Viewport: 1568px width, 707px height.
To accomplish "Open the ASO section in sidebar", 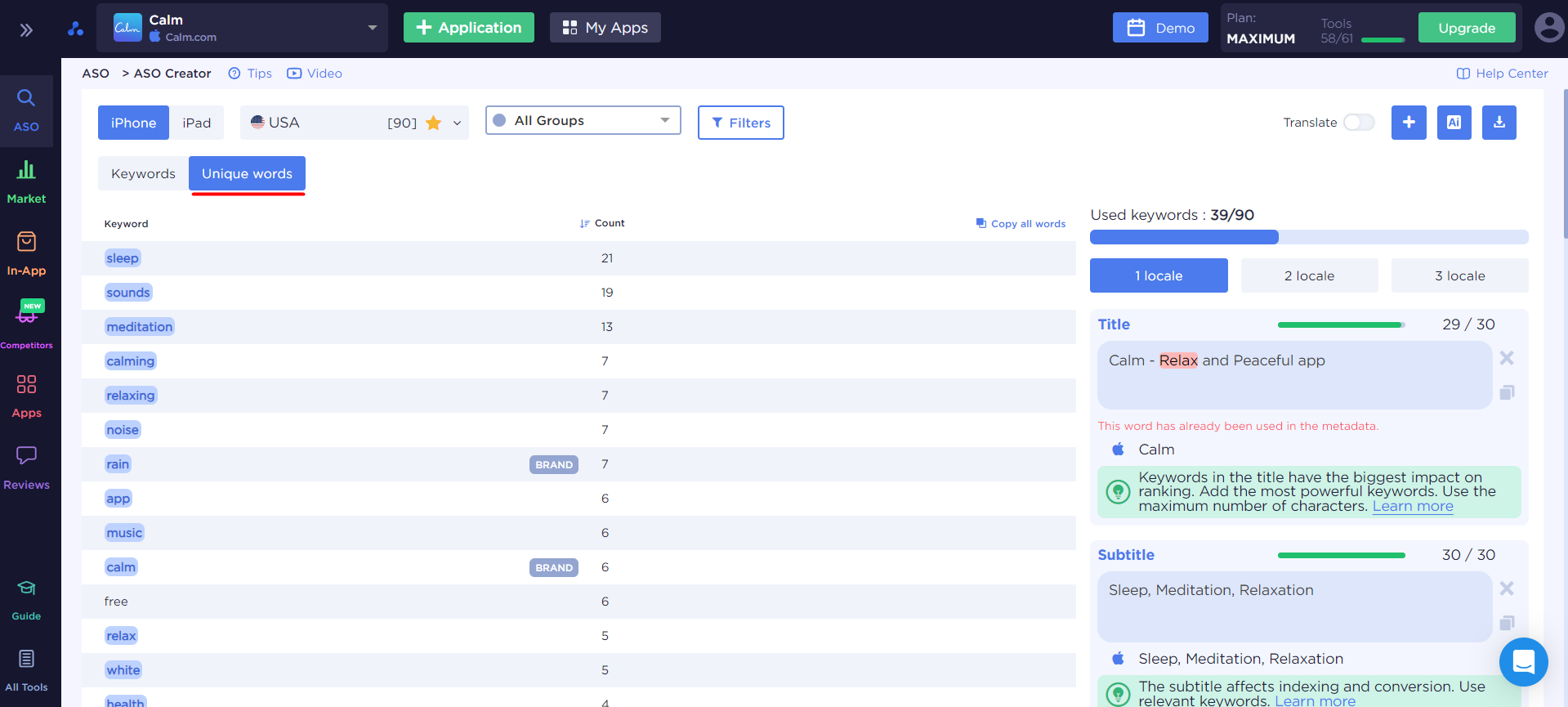I will 26,110.
